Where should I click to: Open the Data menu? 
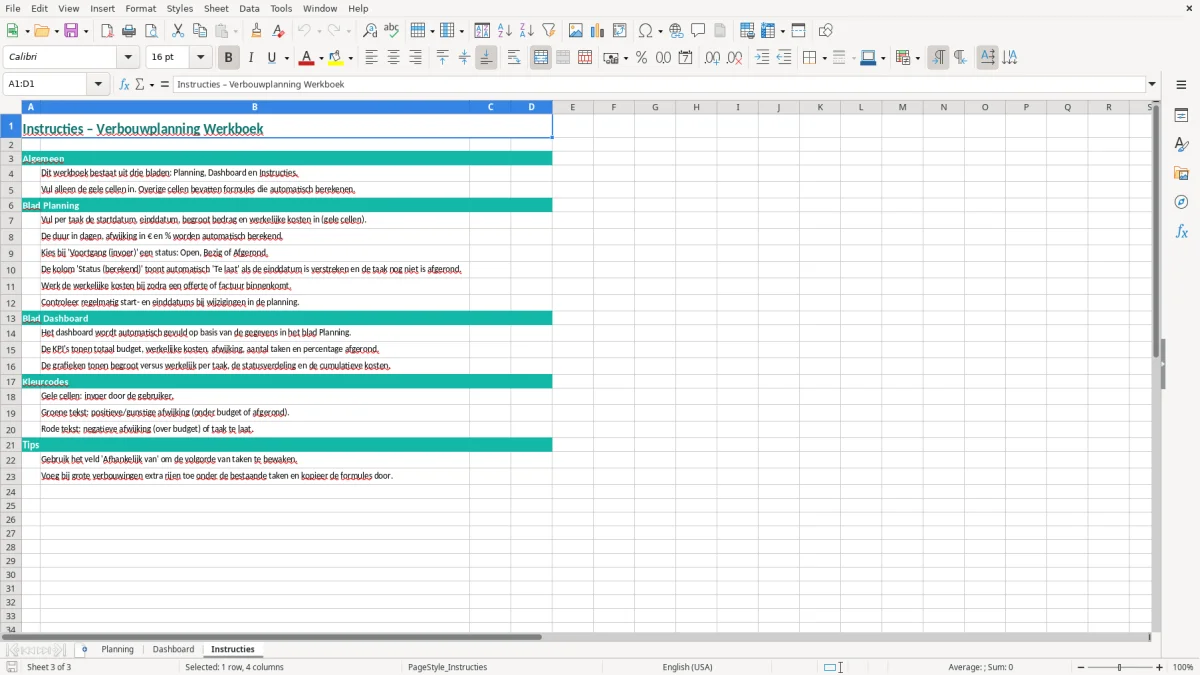[x=249, y=8]
